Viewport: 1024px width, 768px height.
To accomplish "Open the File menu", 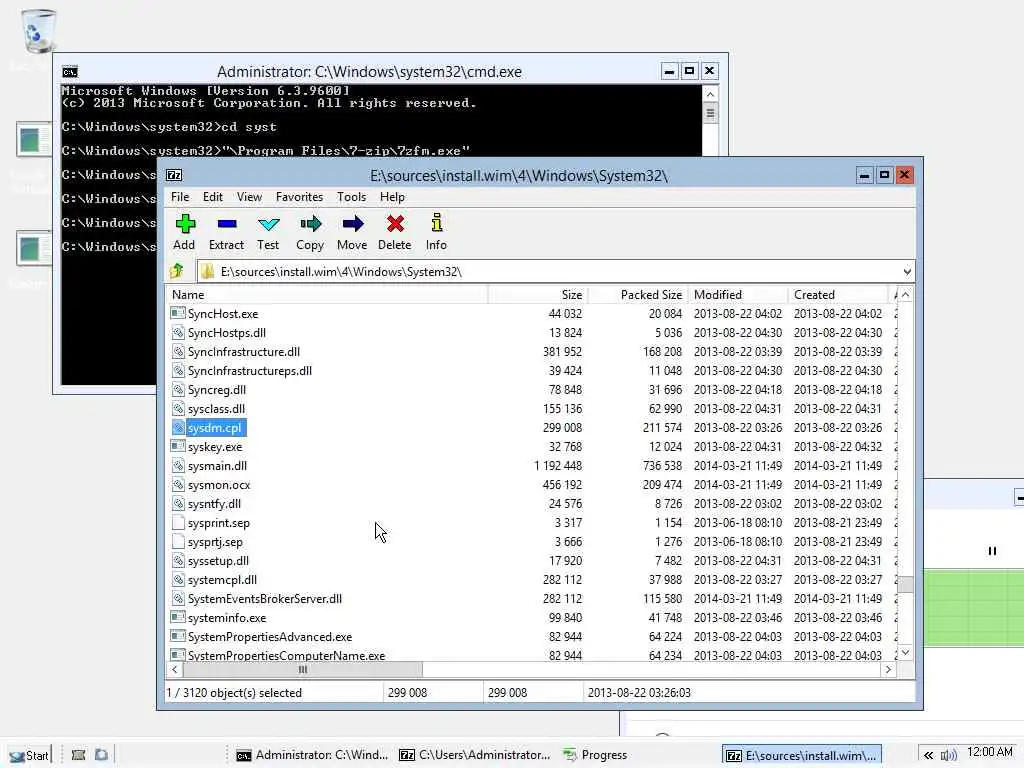I will (x=180, y=197).
